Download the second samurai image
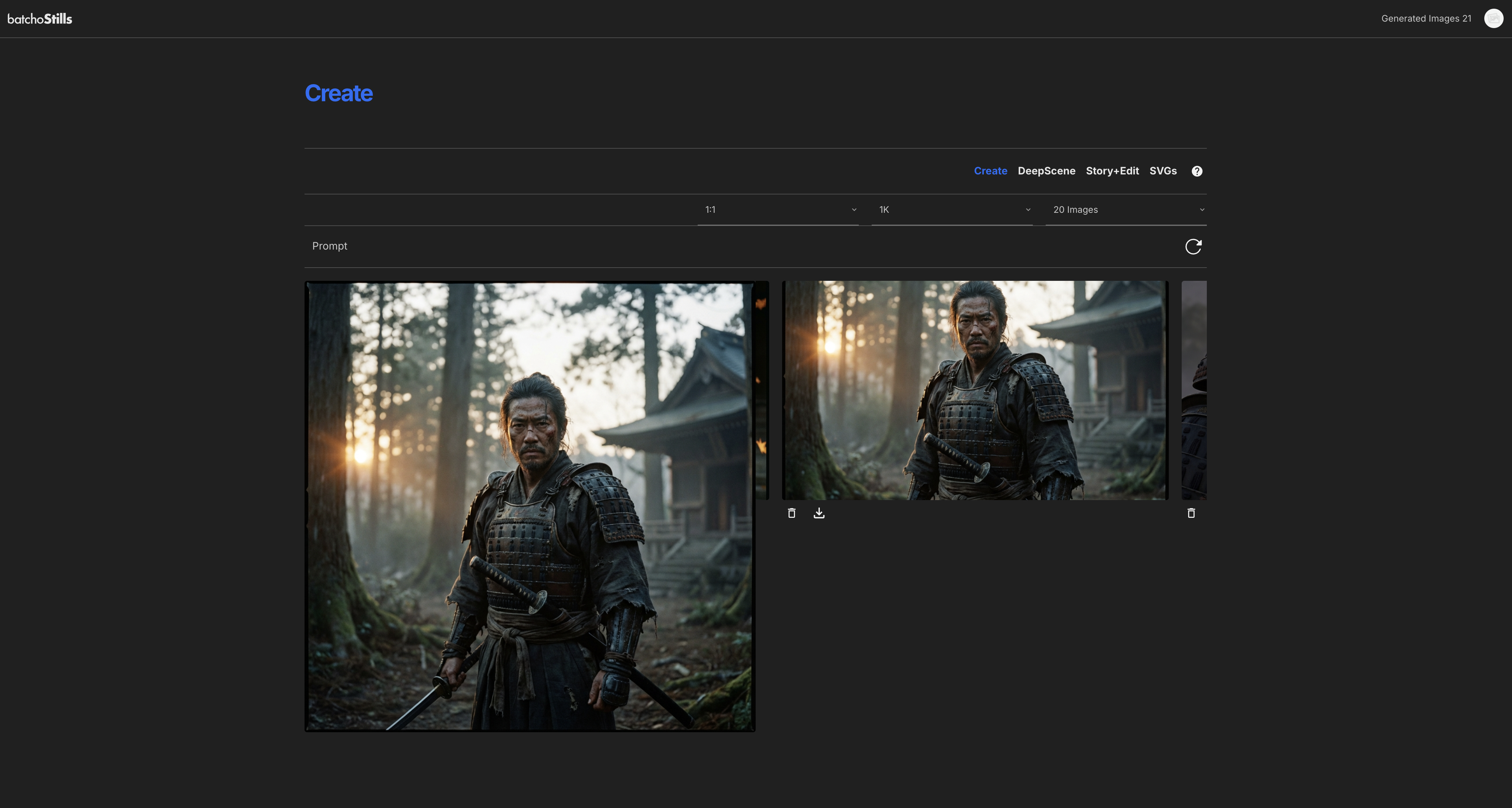The width and height of the screenshot is (1512, 808). (819, 513)
